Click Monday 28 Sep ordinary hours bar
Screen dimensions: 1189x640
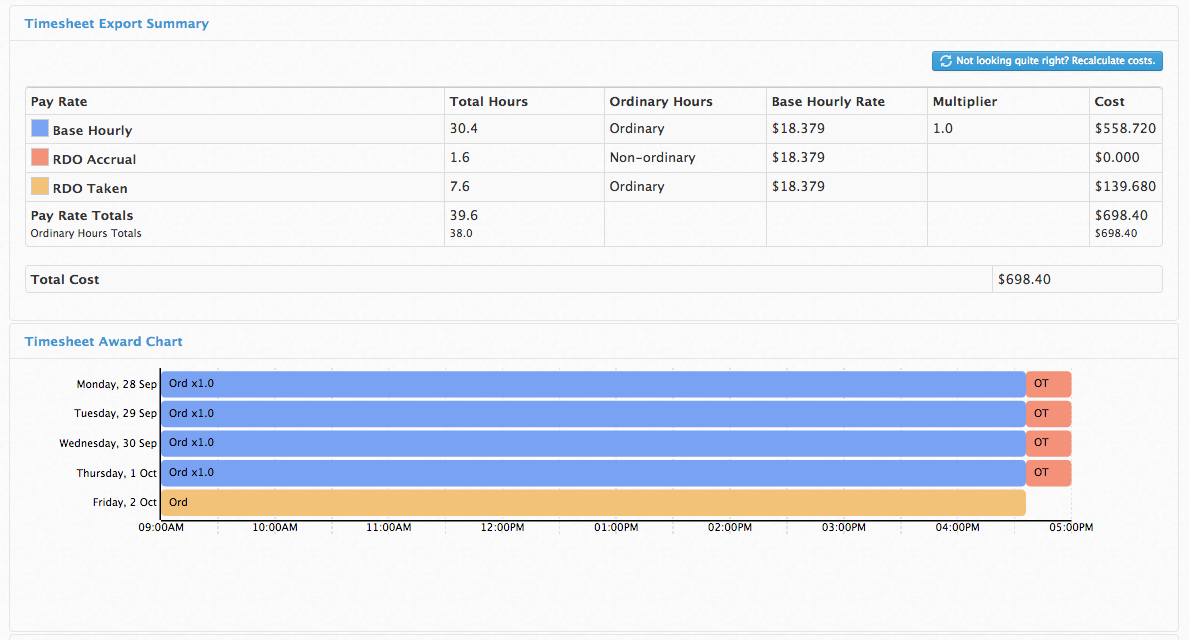593,384
